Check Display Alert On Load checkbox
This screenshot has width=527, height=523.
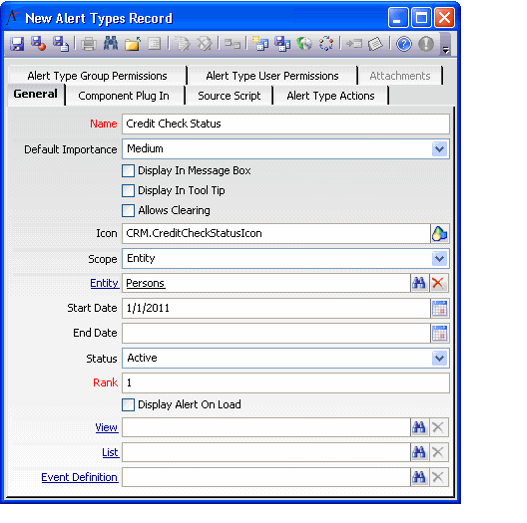coord(128,405)
